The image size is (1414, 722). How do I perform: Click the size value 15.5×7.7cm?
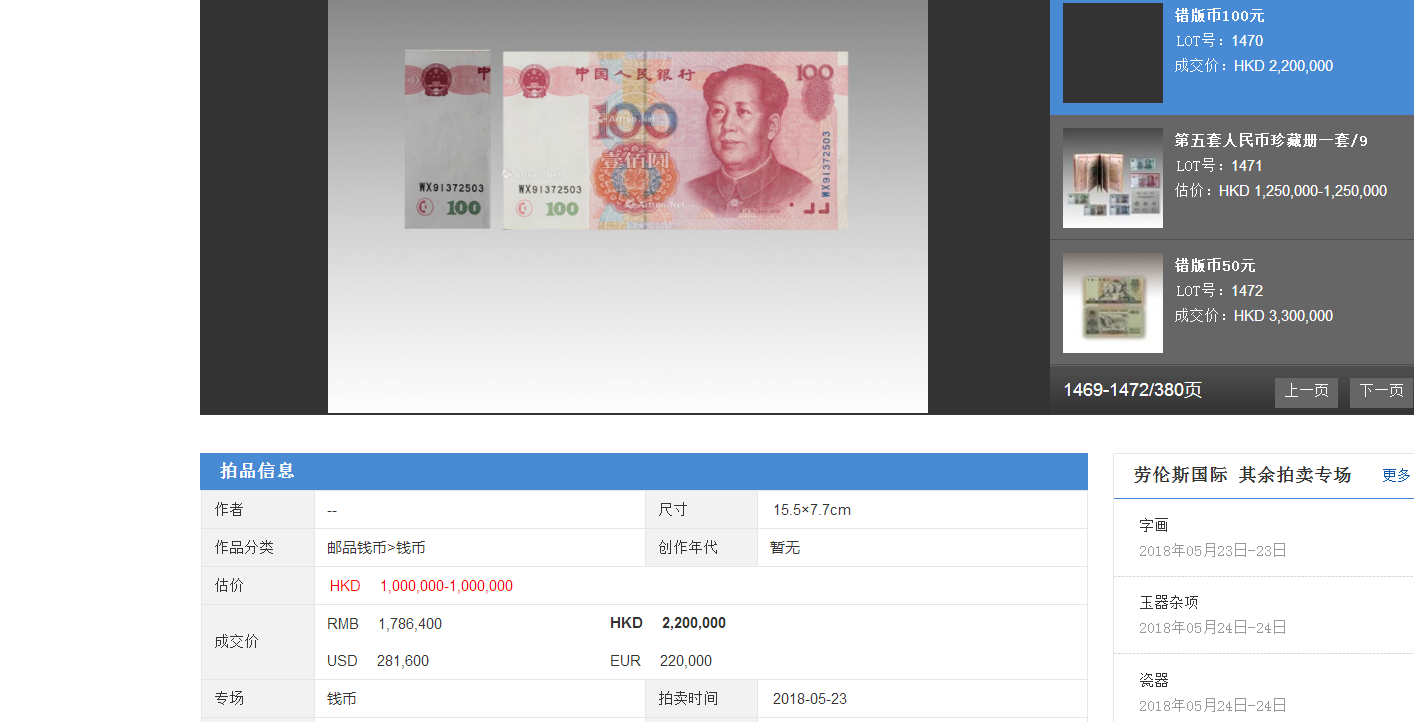coord(812,510)
